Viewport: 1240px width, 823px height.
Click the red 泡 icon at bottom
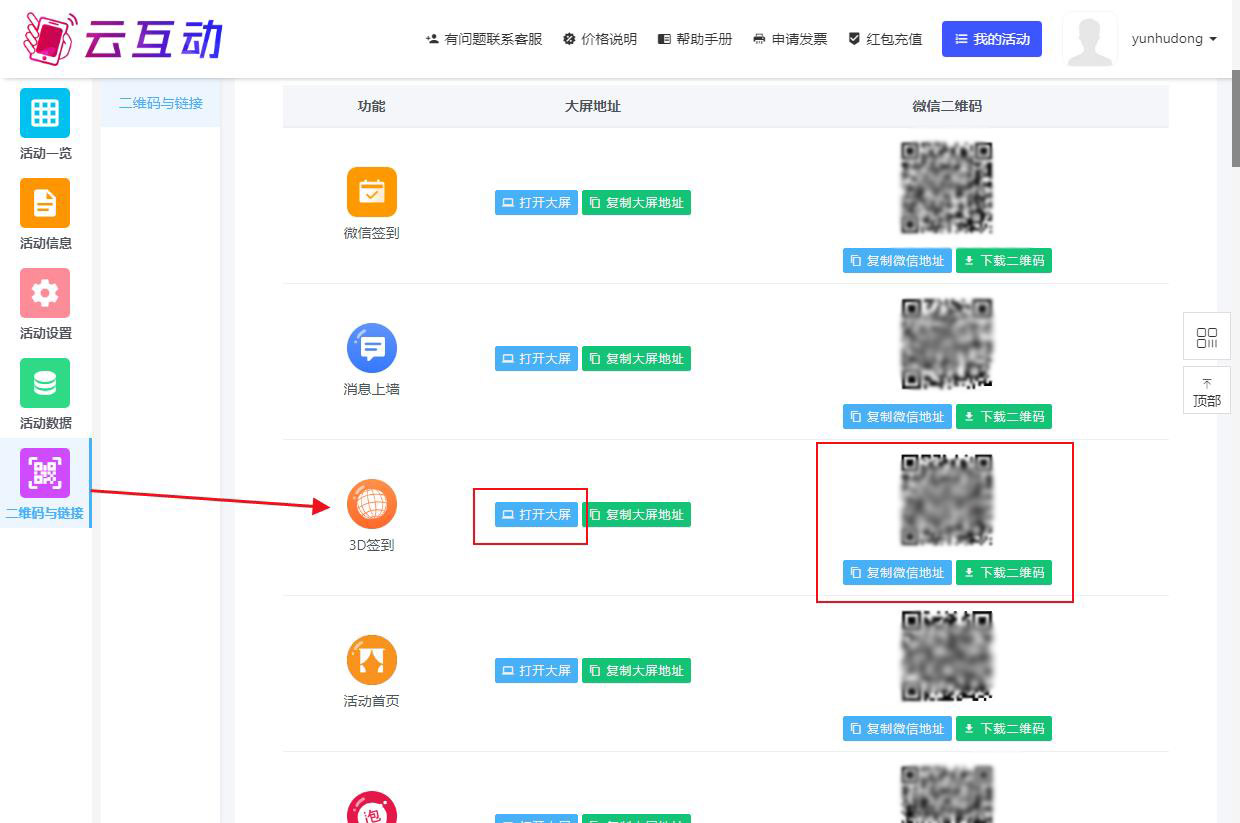coord(372,808)
